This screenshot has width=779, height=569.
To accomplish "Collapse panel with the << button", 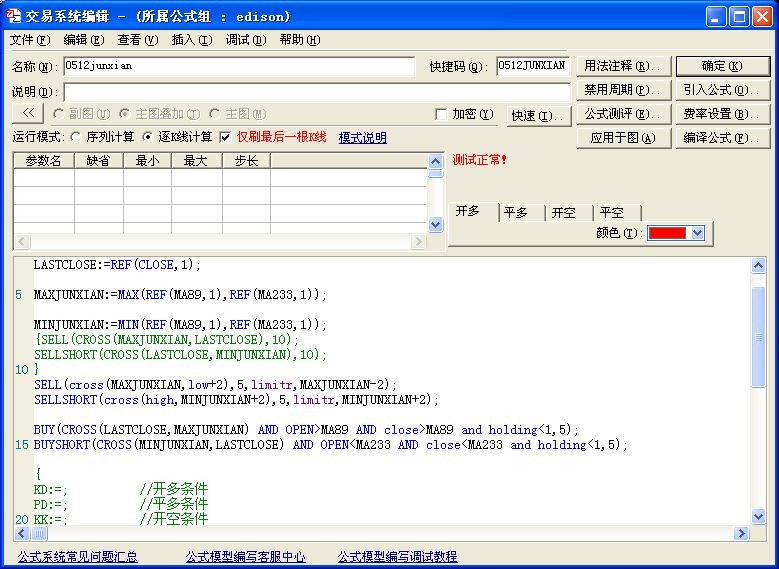I will pyautogui.click(x=28, y=113).
